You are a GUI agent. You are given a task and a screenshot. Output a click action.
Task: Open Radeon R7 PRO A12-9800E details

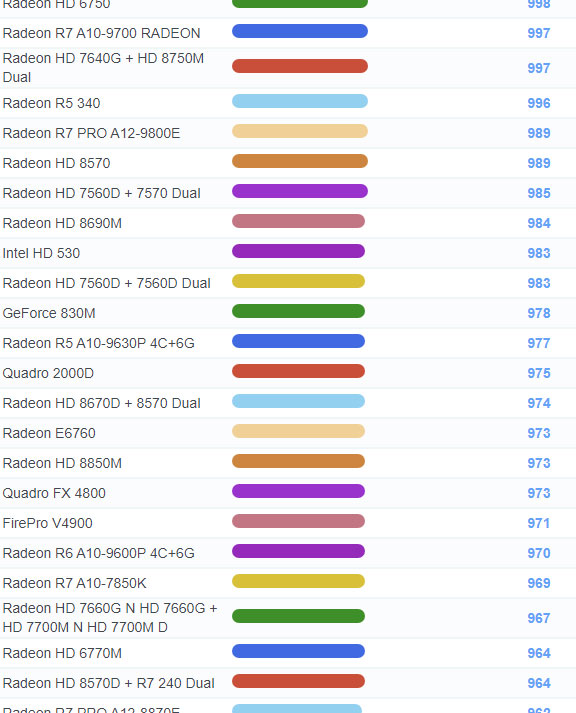pos(91,133)
